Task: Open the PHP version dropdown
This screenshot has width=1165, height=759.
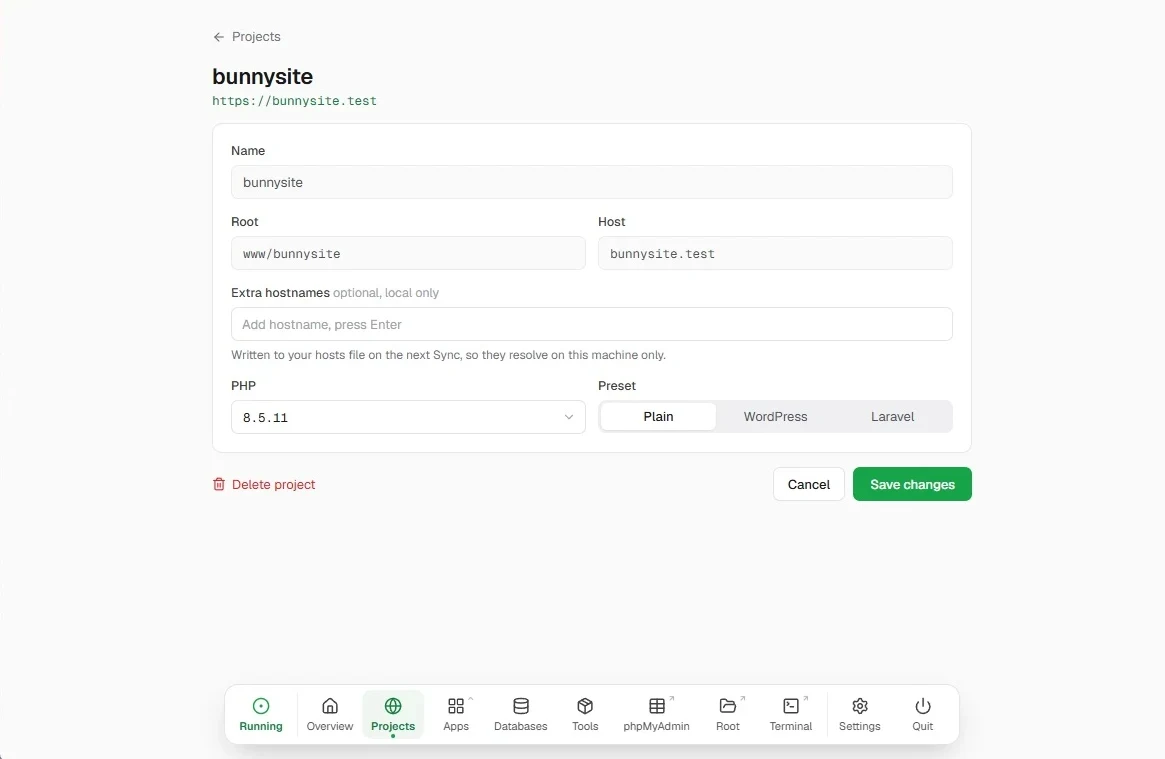Action: 408,417
